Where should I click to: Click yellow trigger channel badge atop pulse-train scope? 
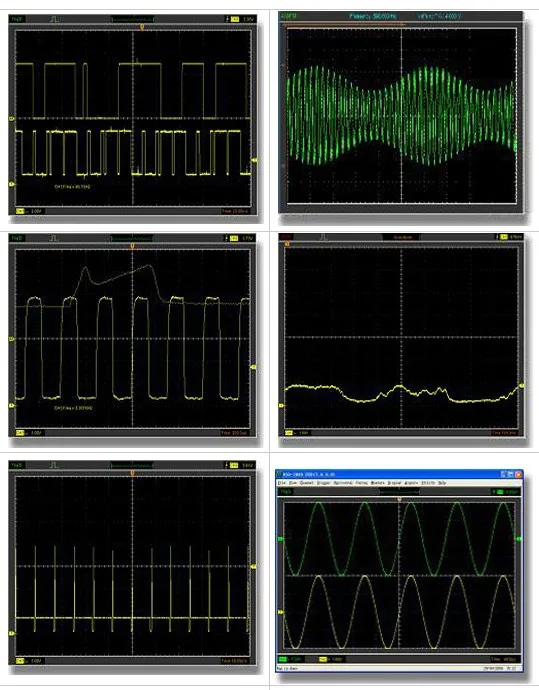235,19
